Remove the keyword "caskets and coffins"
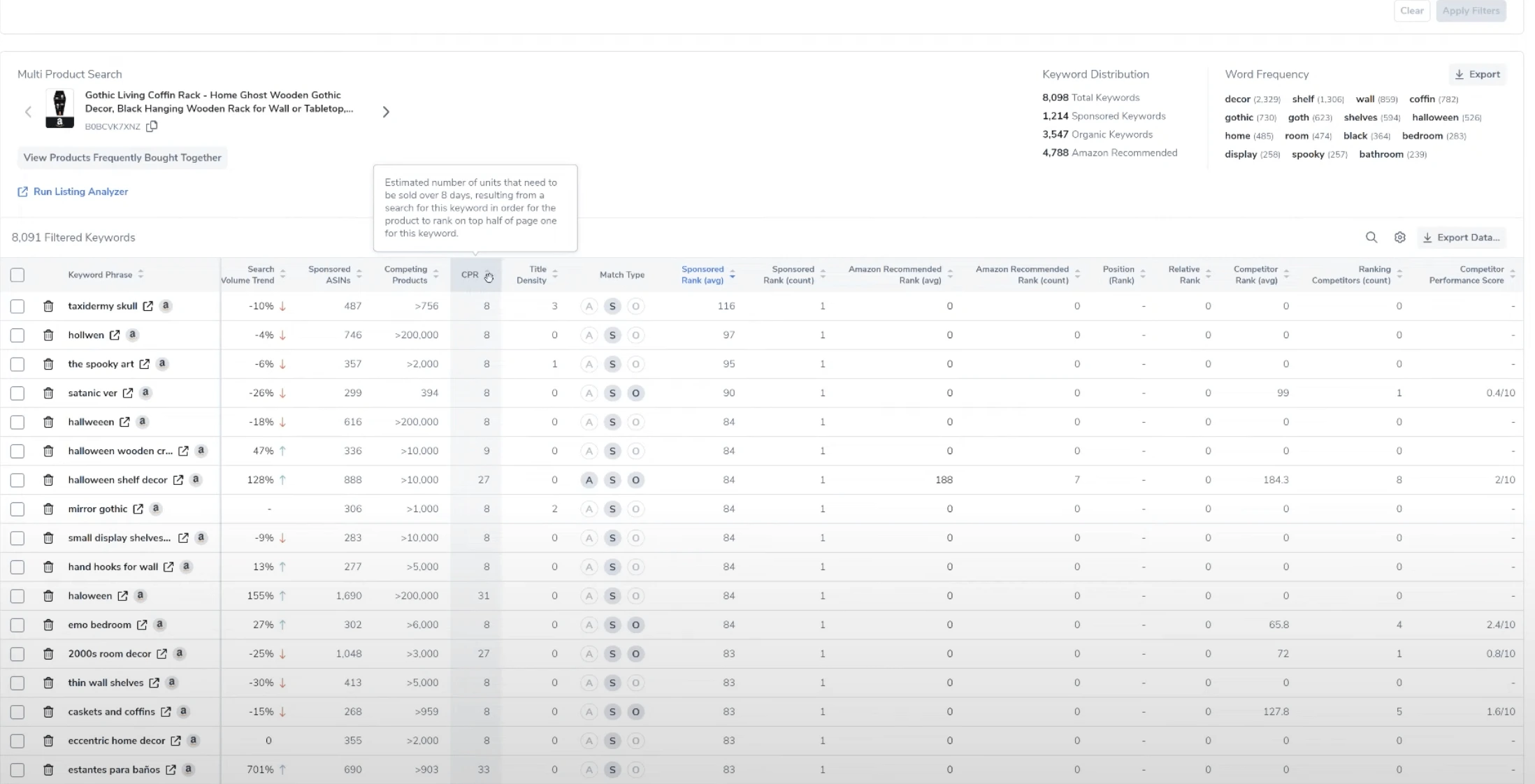Image resolution: width=1535 pixels, height=784 pixels. pos(48,712)
